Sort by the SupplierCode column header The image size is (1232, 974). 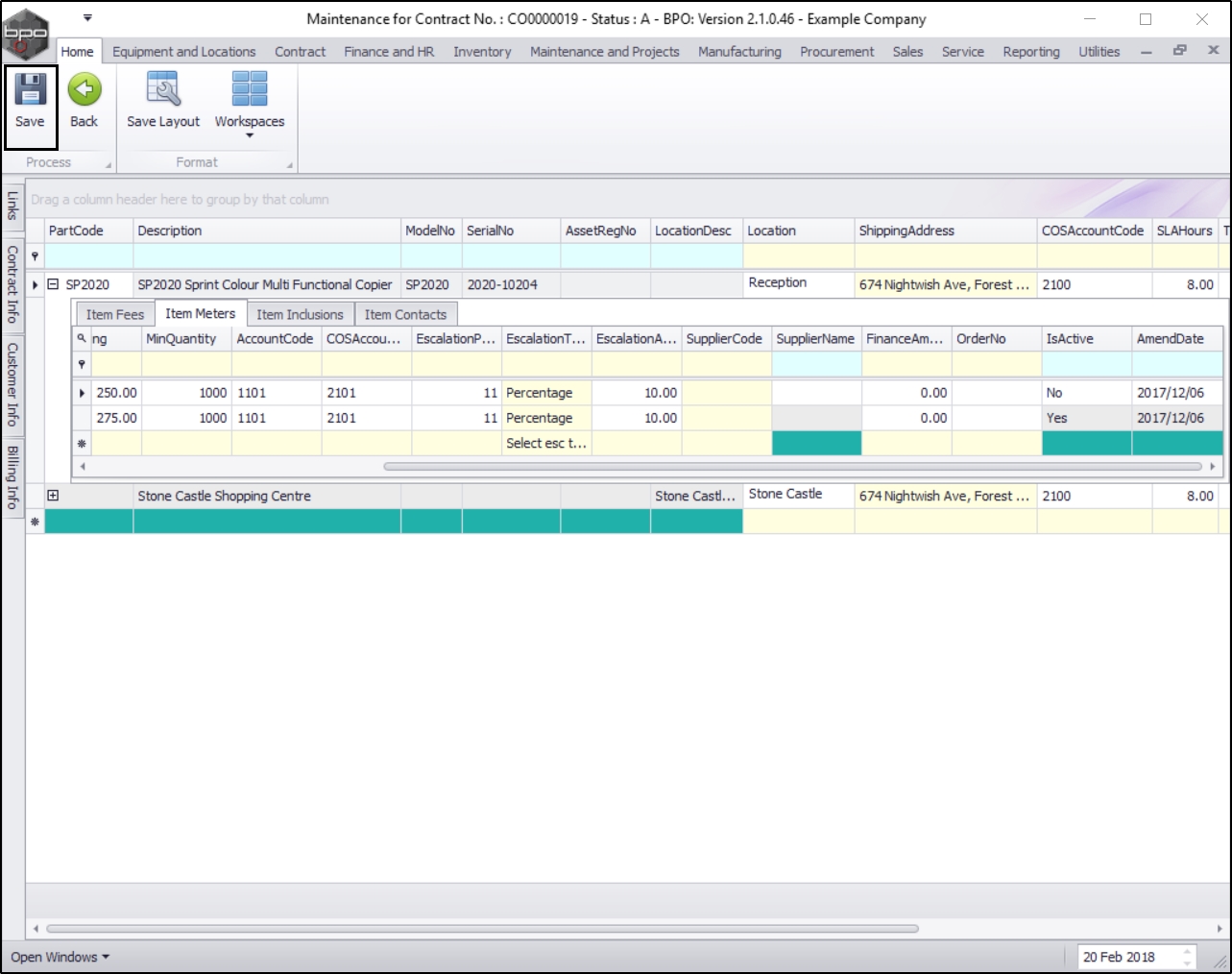click(727, 338)
